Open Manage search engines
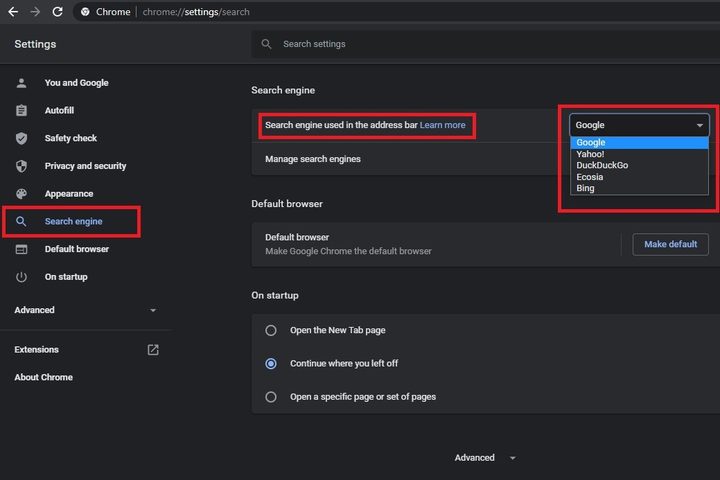 [x=313, y=159]
